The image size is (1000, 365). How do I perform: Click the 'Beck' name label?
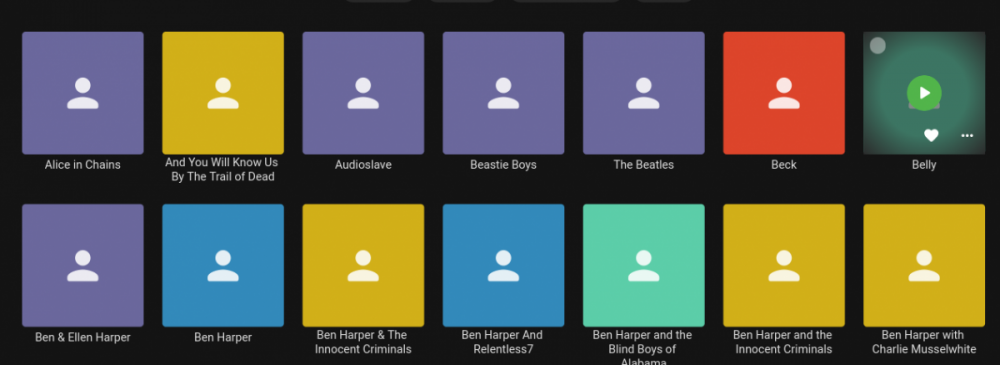click(x=784, y=165)
